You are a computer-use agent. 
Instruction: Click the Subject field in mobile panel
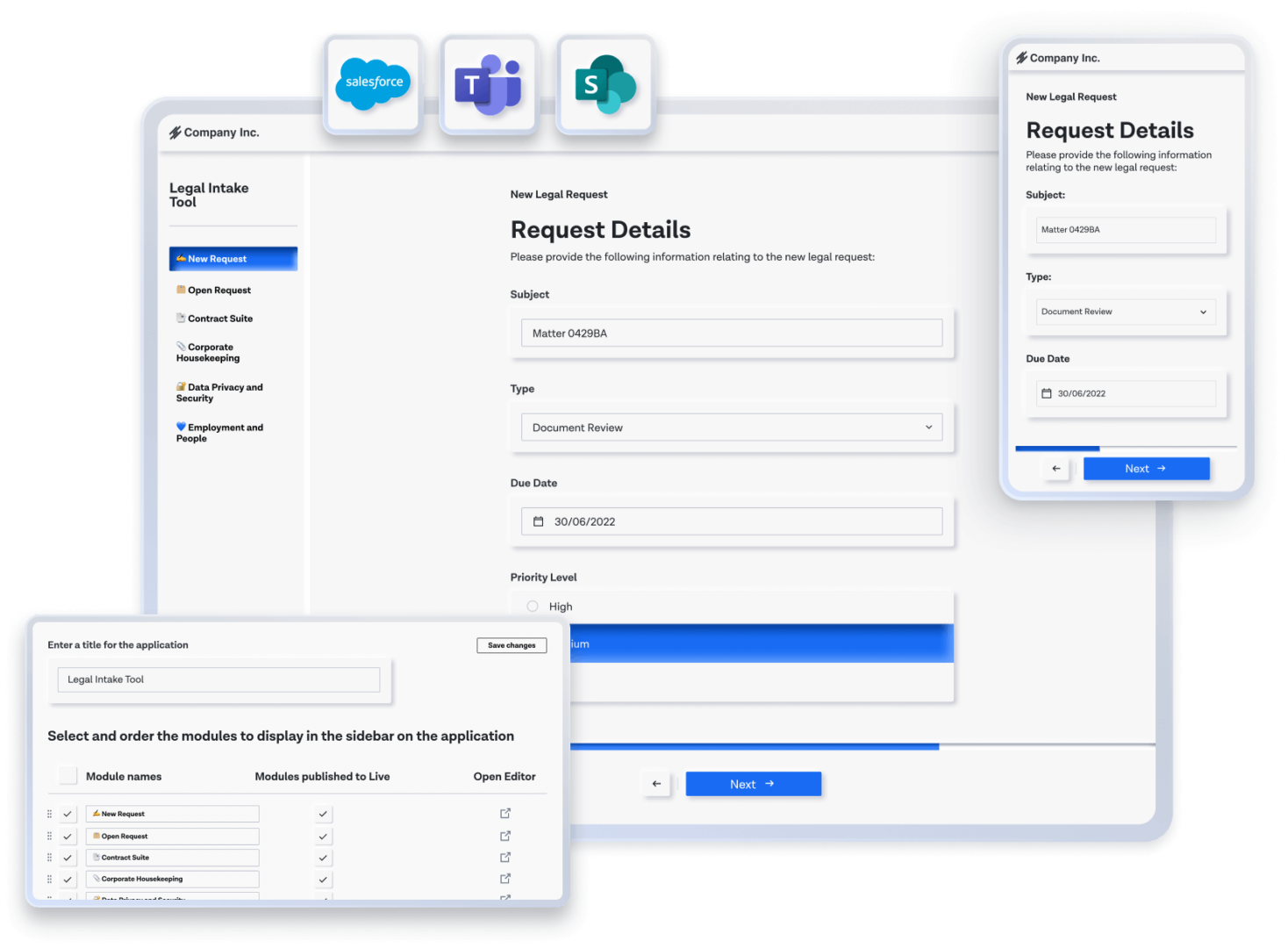pos(1126,230)
